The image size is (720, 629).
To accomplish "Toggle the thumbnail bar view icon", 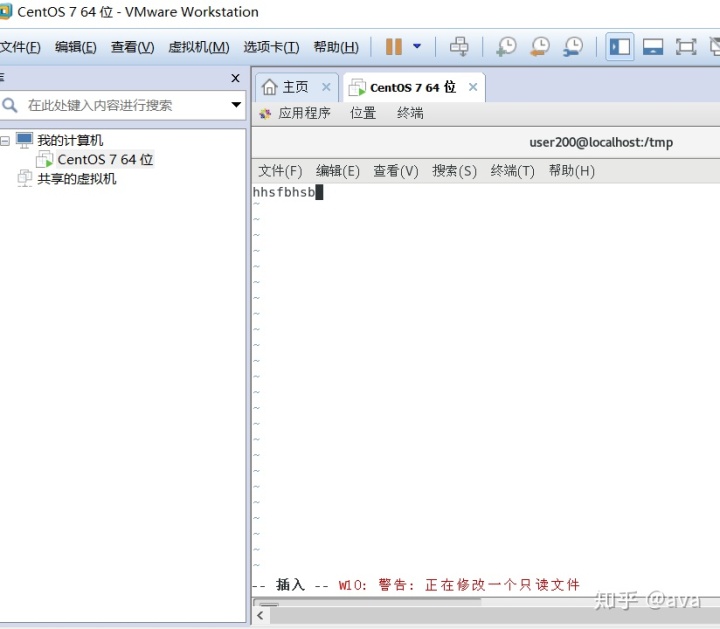I will coord(652,47).
